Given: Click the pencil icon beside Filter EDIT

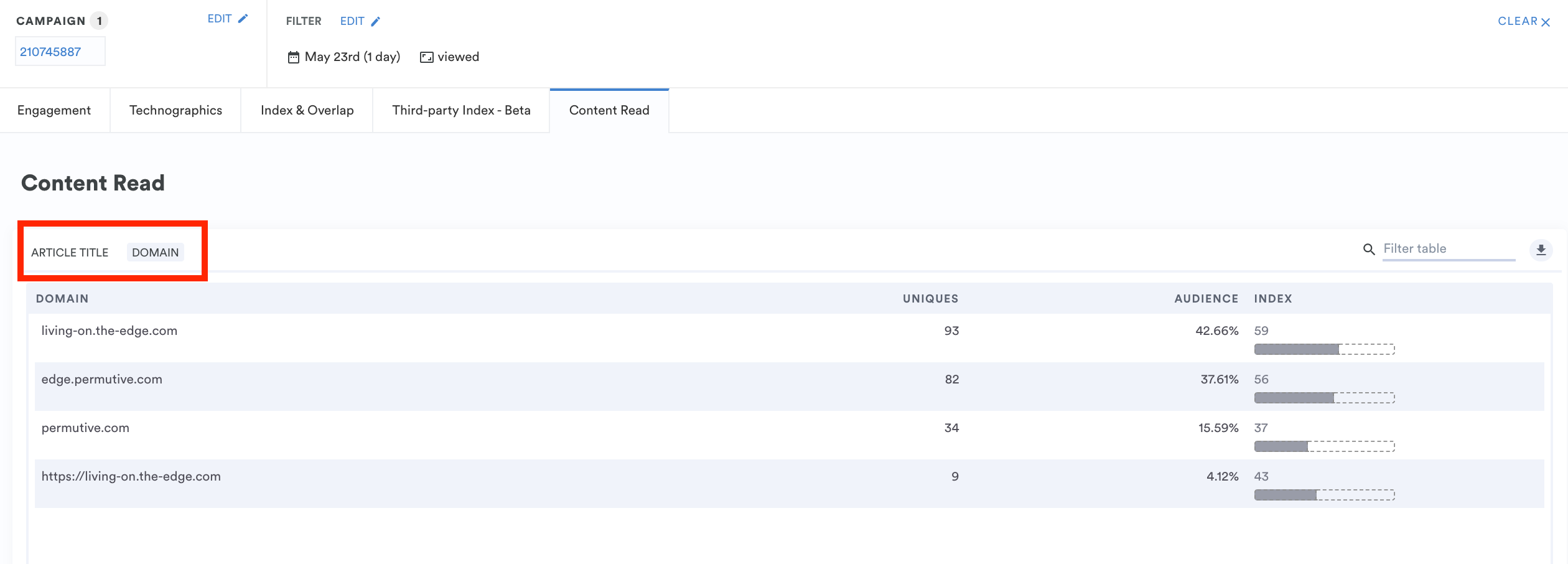Looking at the screenshot, I should (375, 21).
